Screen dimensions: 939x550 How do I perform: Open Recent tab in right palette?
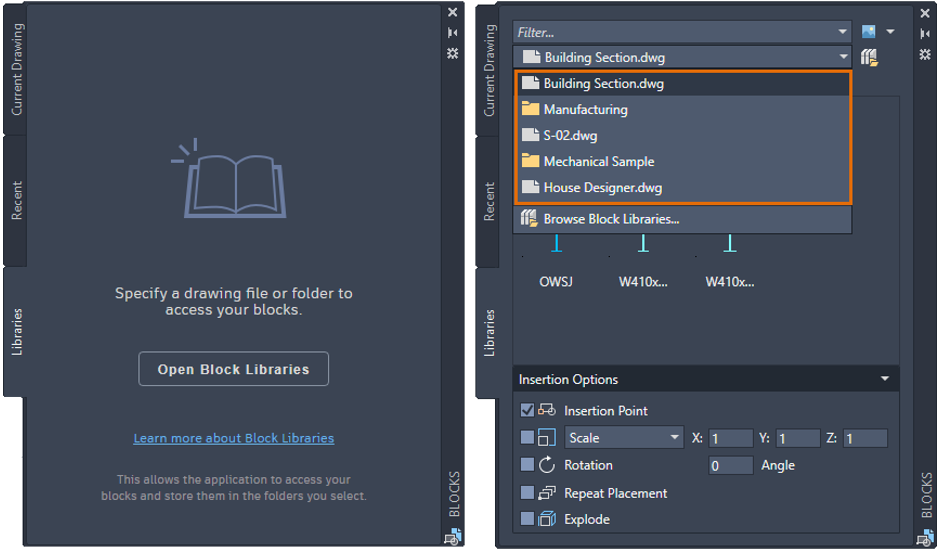coord(488,201)
